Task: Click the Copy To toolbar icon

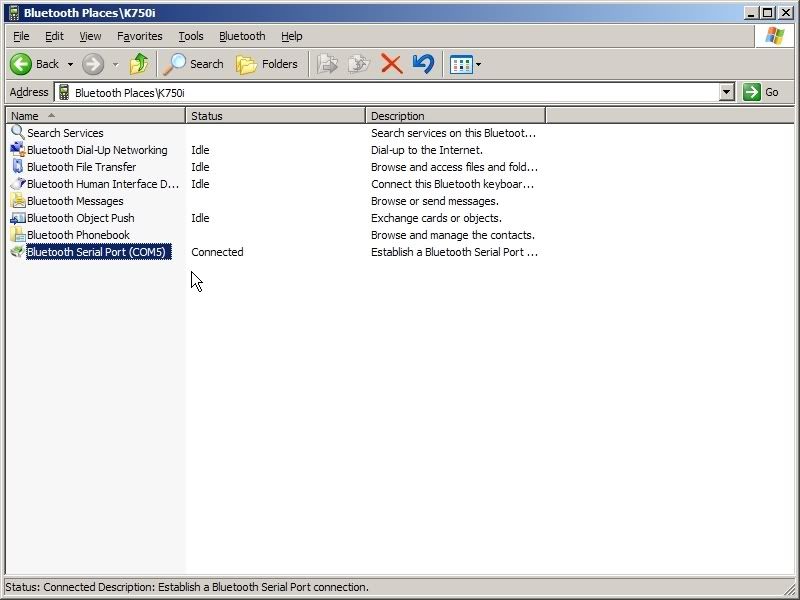Action: tap(359, 64)
